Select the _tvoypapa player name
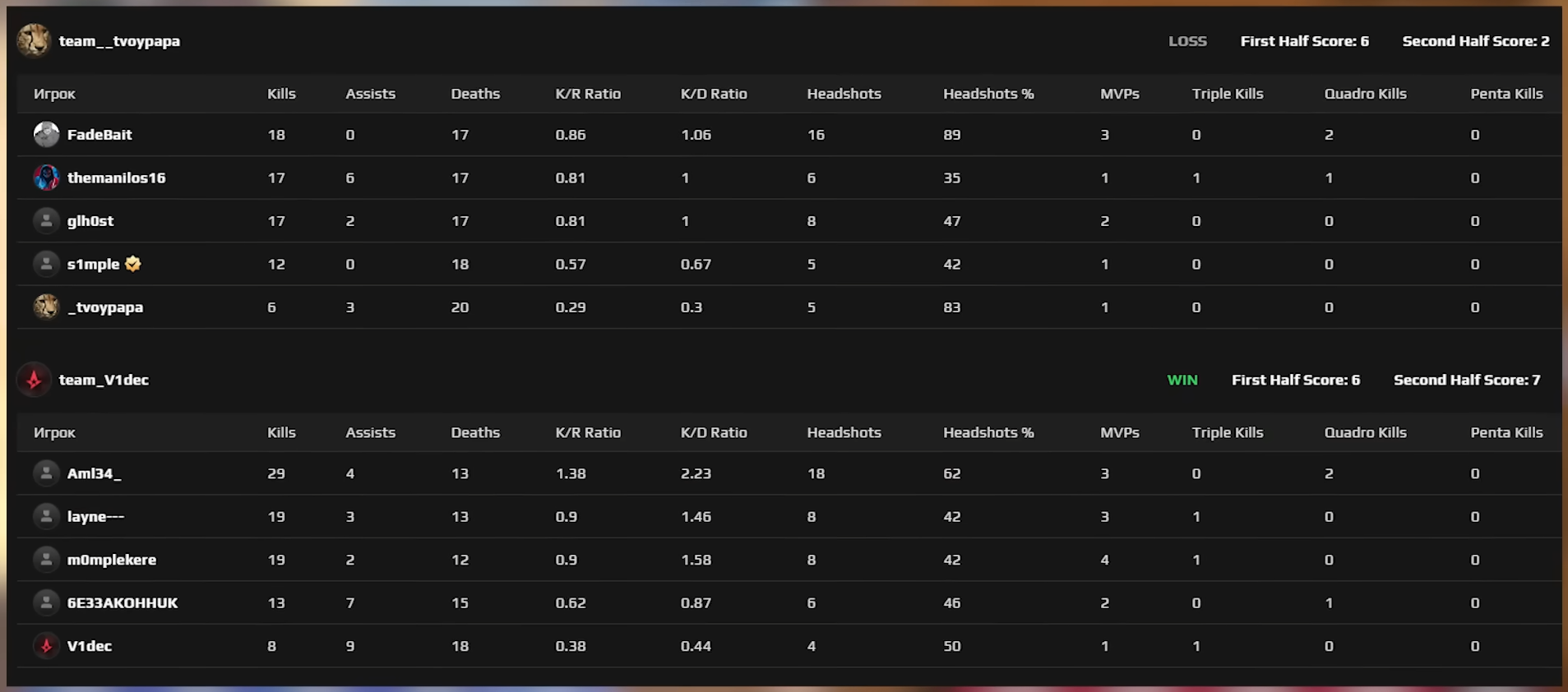 [x=105, y=307]
